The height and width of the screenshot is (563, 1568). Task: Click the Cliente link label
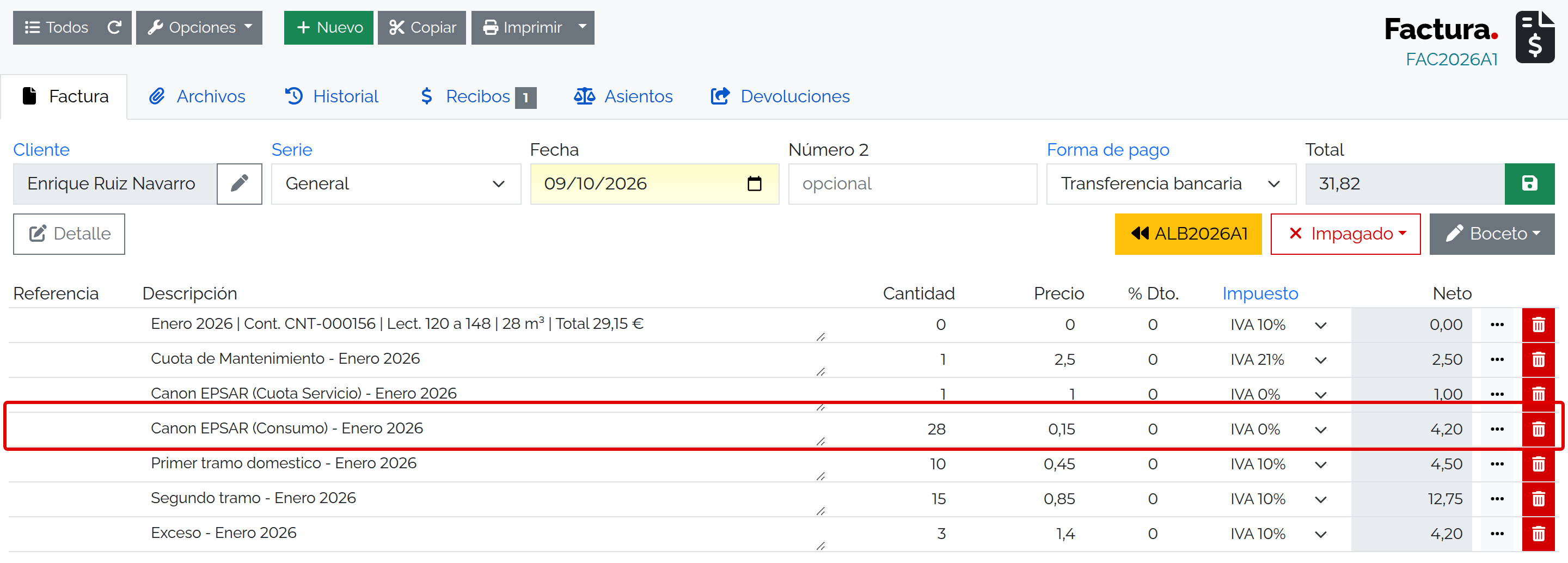(x=41, y=150)
